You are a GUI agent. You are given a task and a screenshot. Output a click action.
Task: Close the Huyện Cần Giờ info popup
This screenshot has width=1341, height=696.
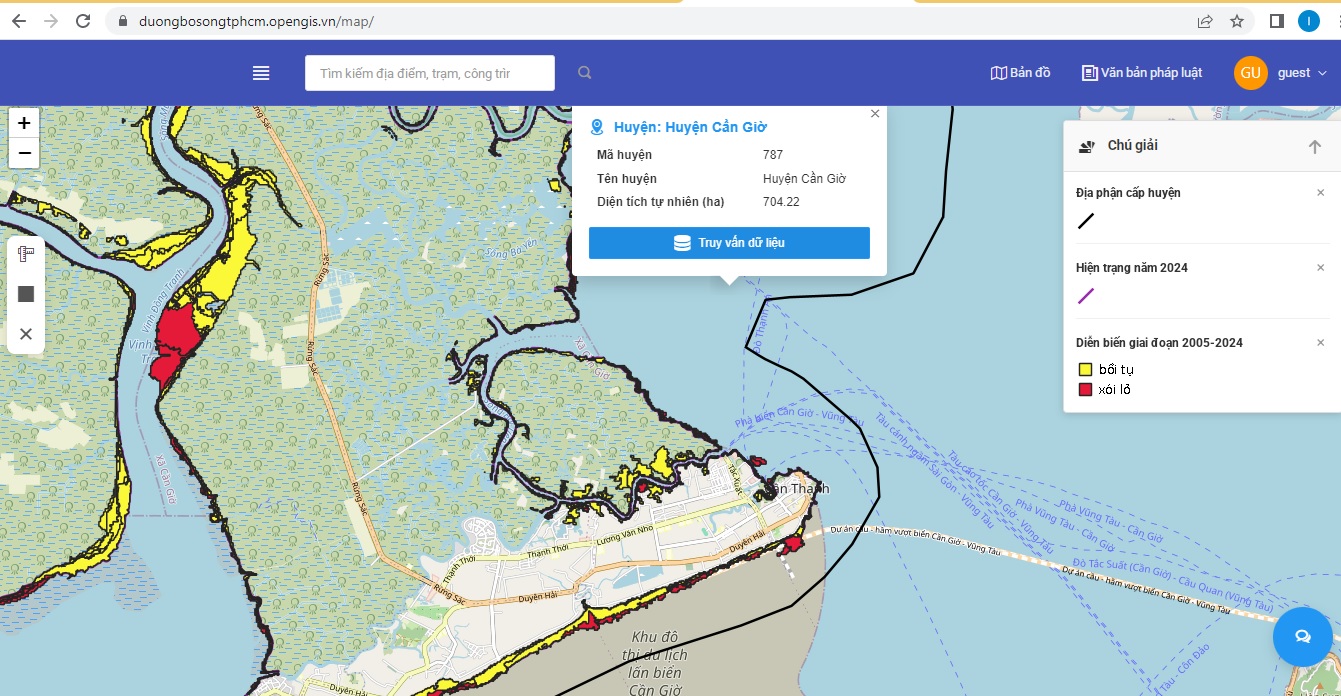875,114
